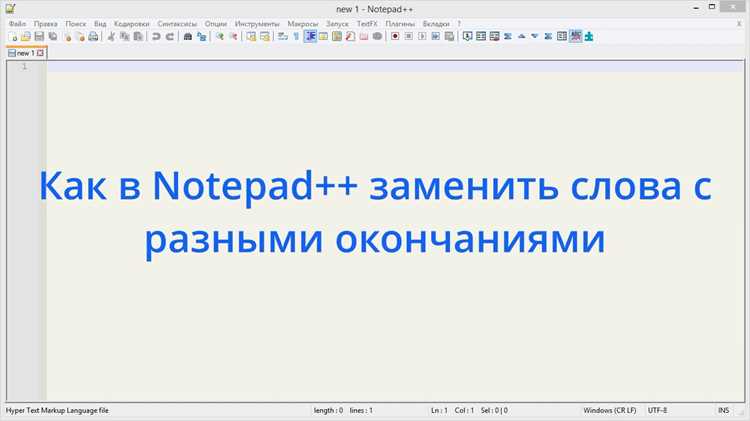The image size is (750, 421).
Task: Close the new 1 tab with red X
Action: [x=41, y=53]
